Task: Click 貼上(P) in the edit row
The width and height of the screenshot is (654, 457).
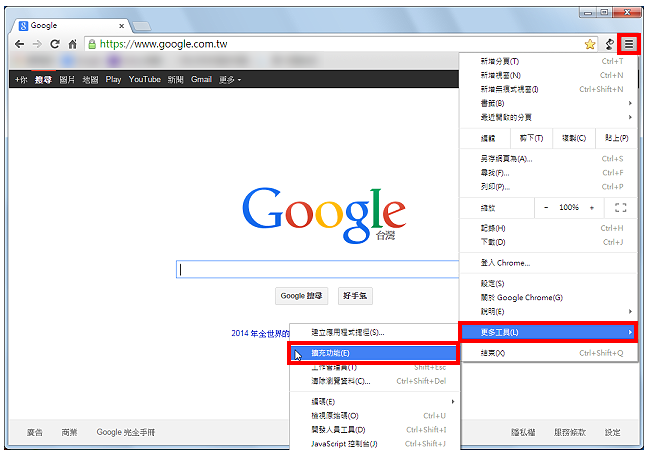Action: click(x=616, y=138)
